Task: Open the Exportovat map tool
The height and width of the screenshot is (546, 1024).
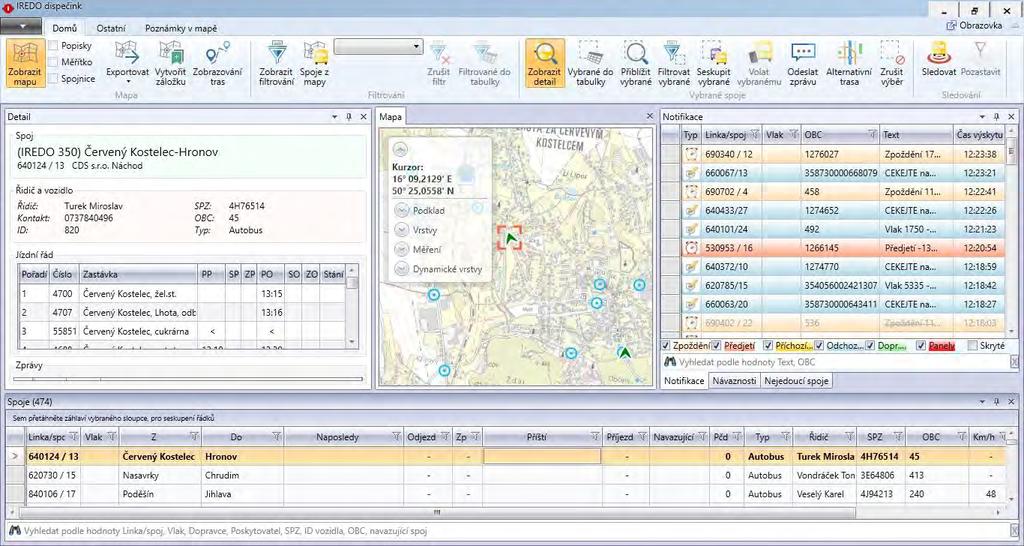Action: (x=127, y=63)
